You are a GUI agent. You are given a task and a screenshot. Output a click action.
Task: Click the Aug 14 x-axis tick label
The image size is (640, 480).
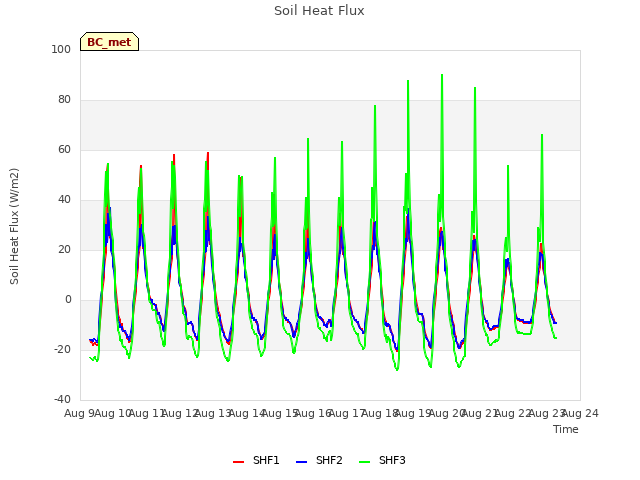[x=247, y=413]
